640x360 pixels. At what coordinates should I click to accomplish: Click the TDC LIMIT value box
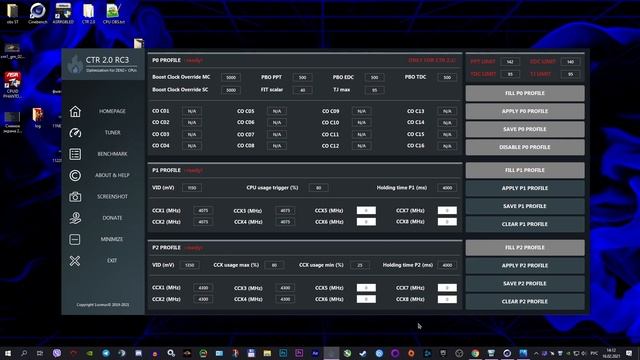click(510, 74)
